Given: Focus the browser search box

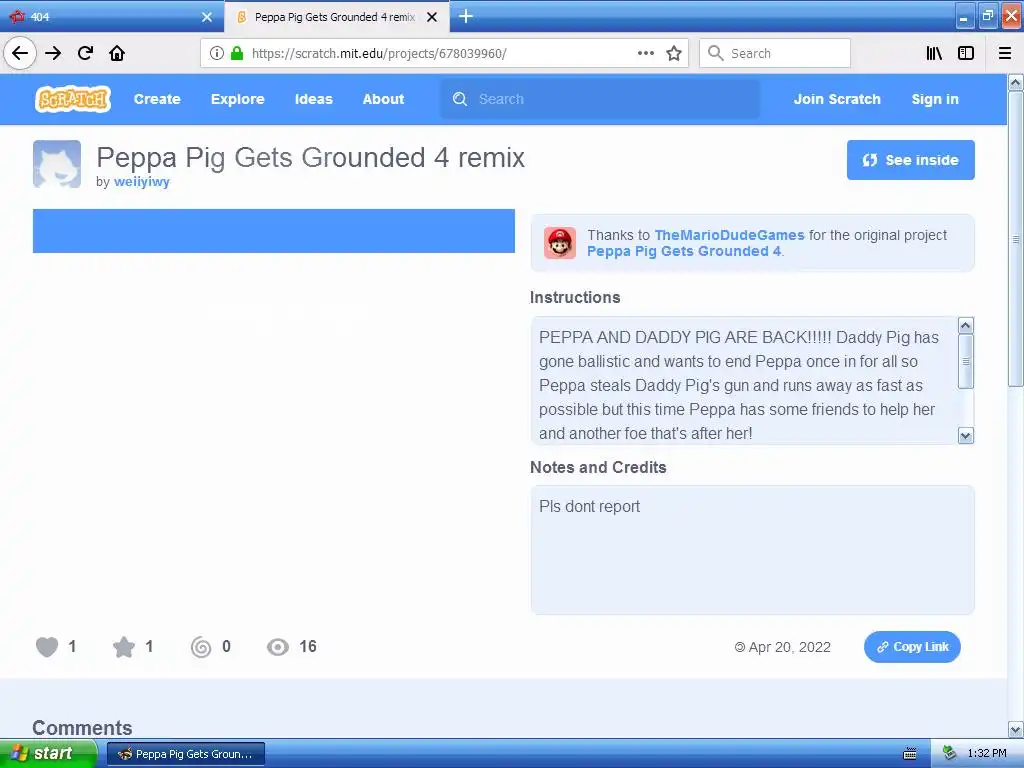Looking at the screenshot, I should [x=775, y=53].
